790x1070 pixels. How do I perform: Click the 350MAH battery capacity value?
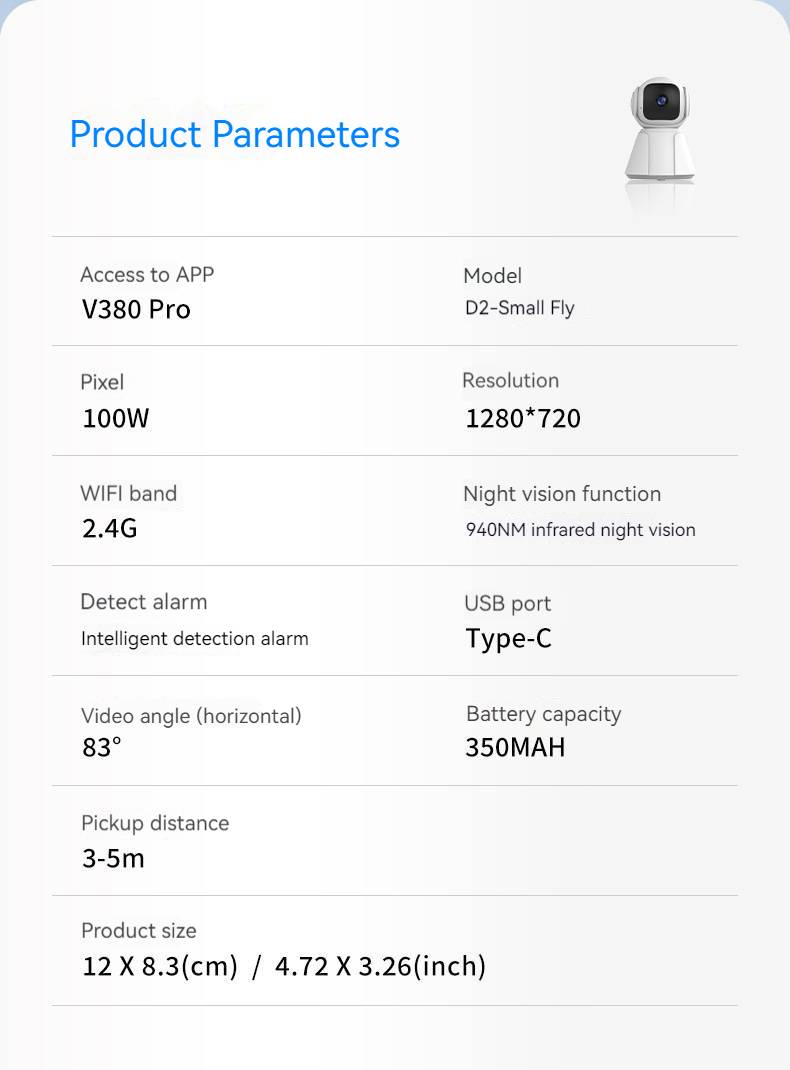point(515,747)
